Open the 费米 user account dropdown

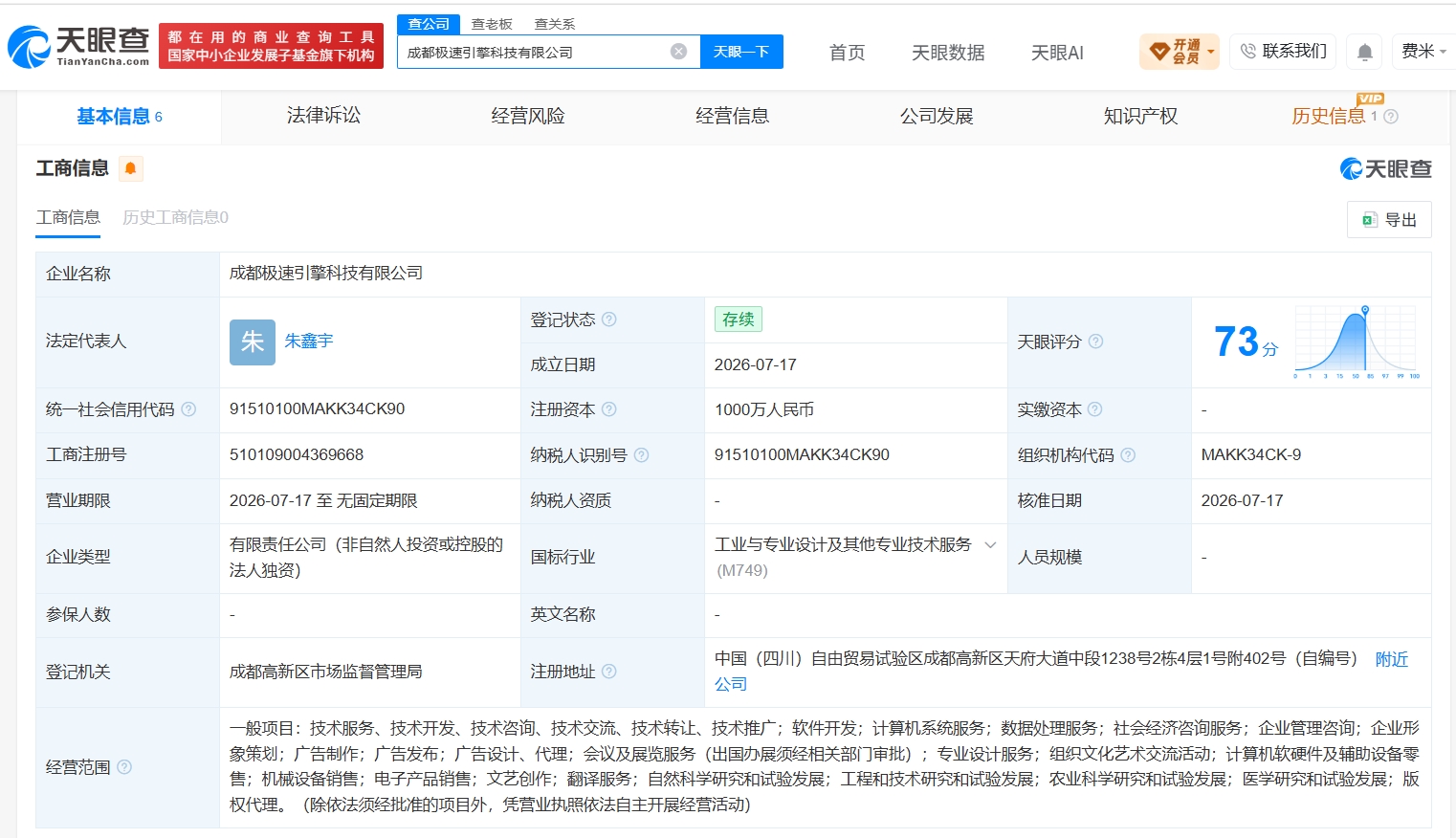(x=1423, y=52)
